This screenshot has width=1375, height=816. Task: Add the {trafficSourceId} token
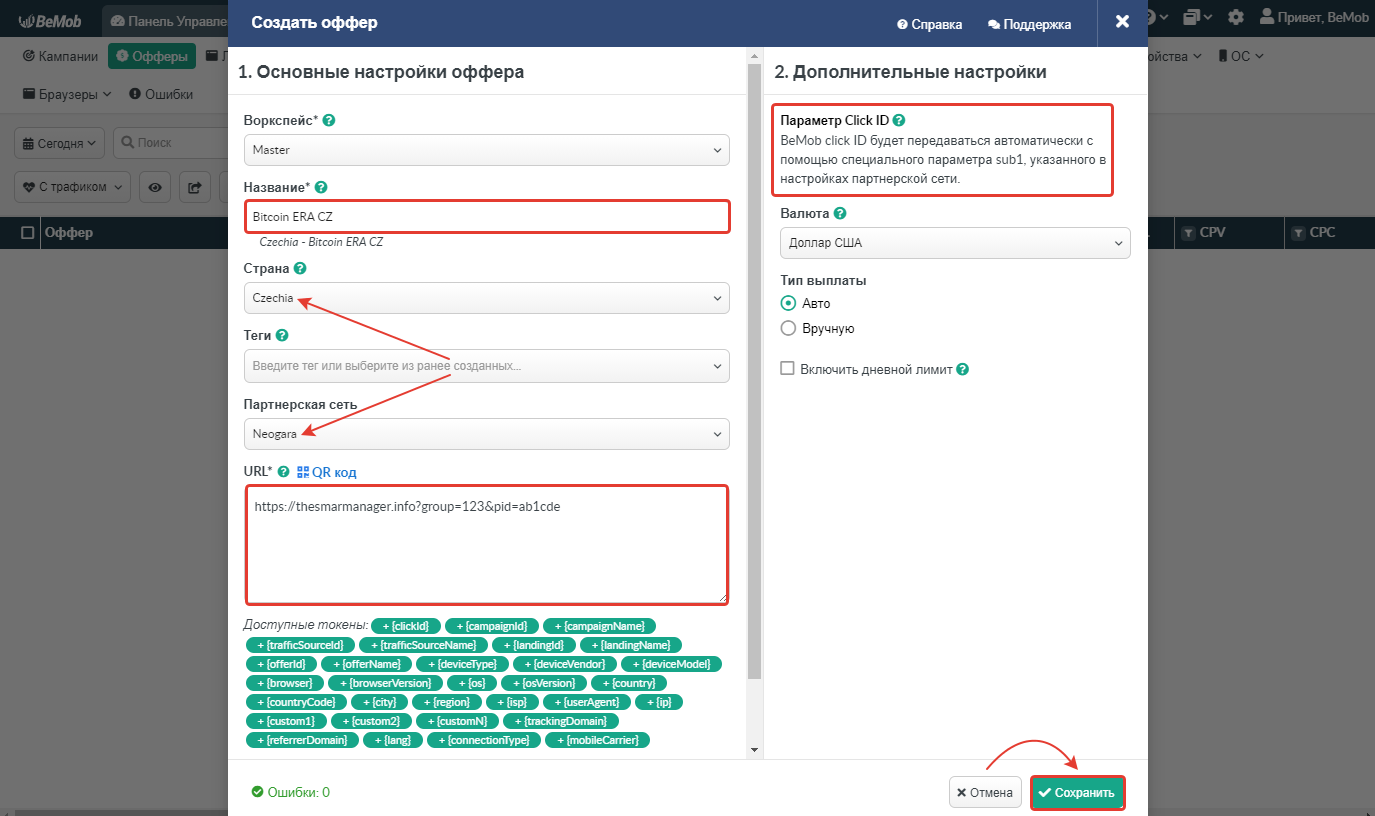point(300,645)
